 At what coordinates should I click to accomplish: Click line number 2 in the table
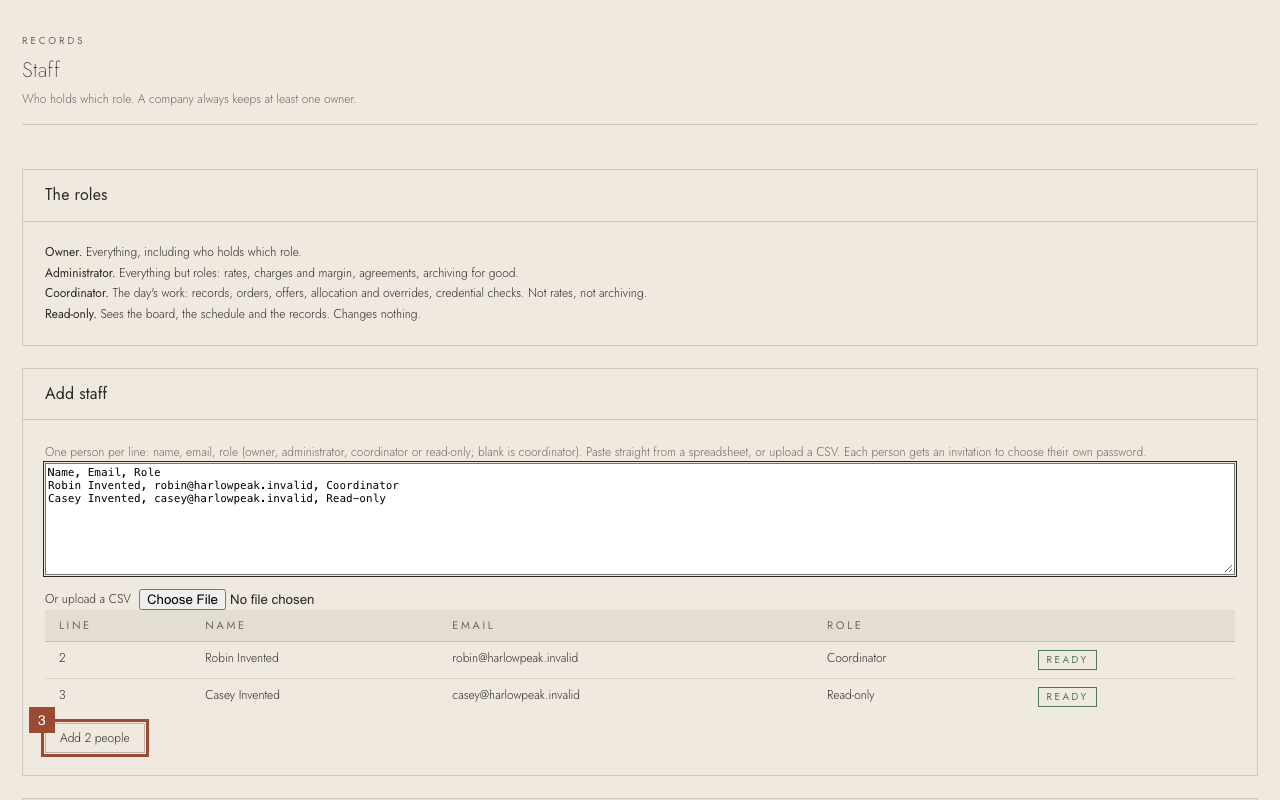tap(62, 658)
